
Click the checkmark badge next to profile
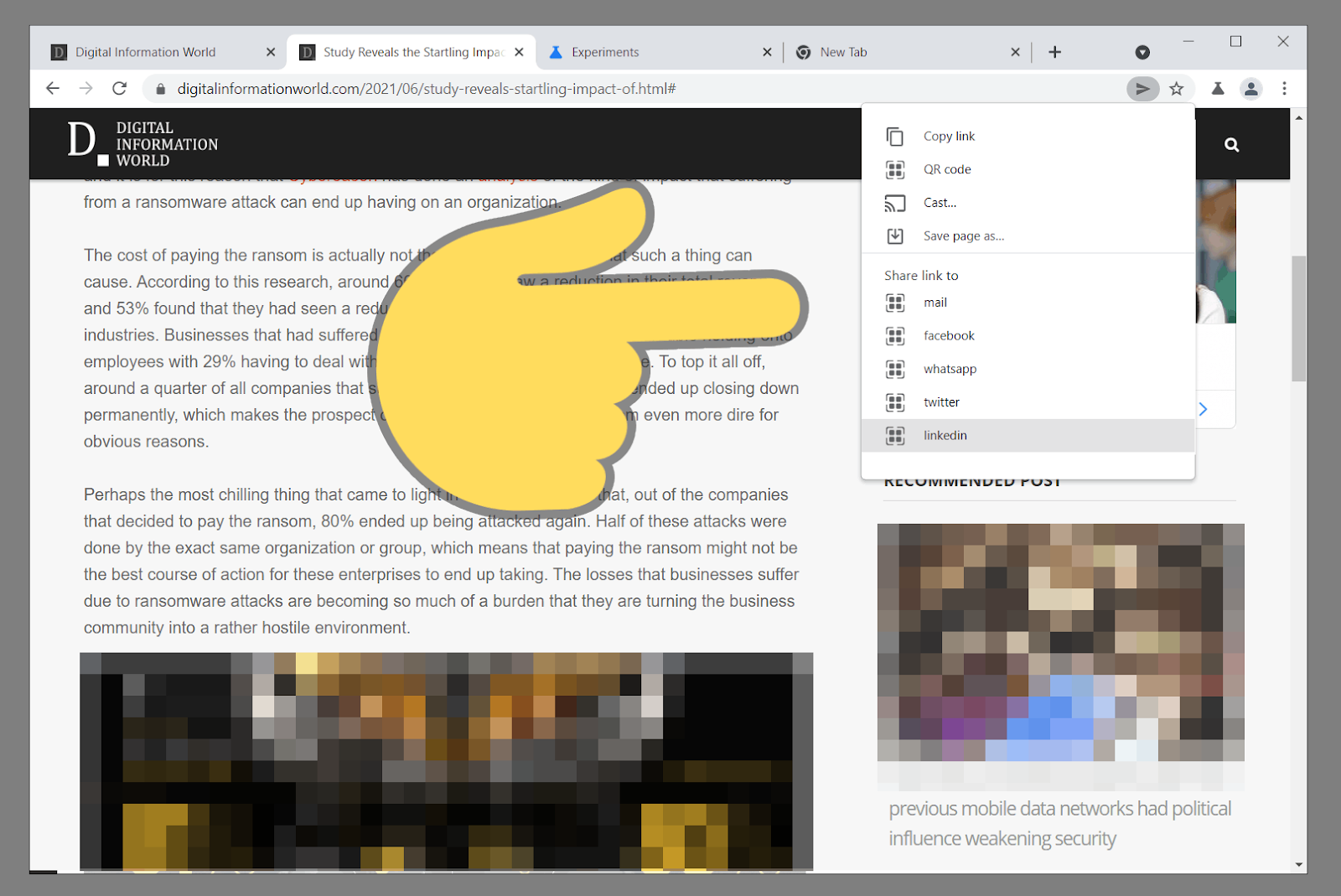coord(1142,52)
